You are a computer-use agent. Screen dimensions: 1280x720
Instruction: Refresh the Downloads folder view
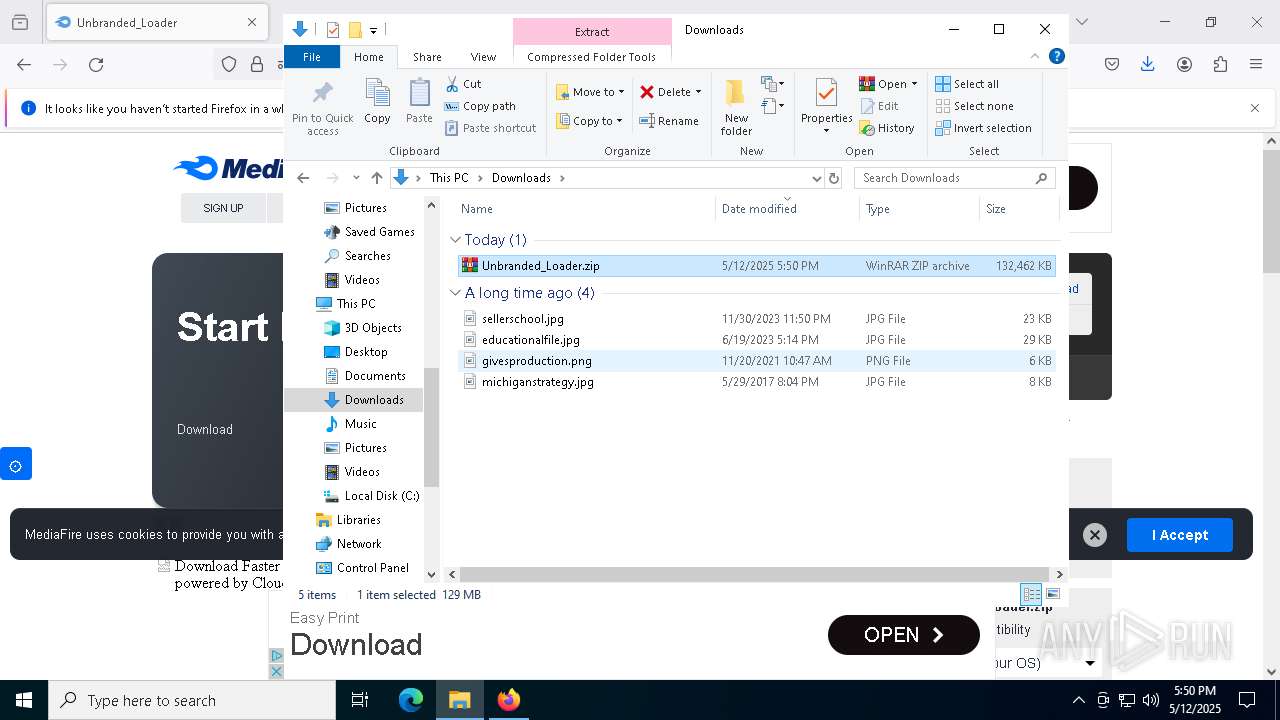(x=834, y=178)
